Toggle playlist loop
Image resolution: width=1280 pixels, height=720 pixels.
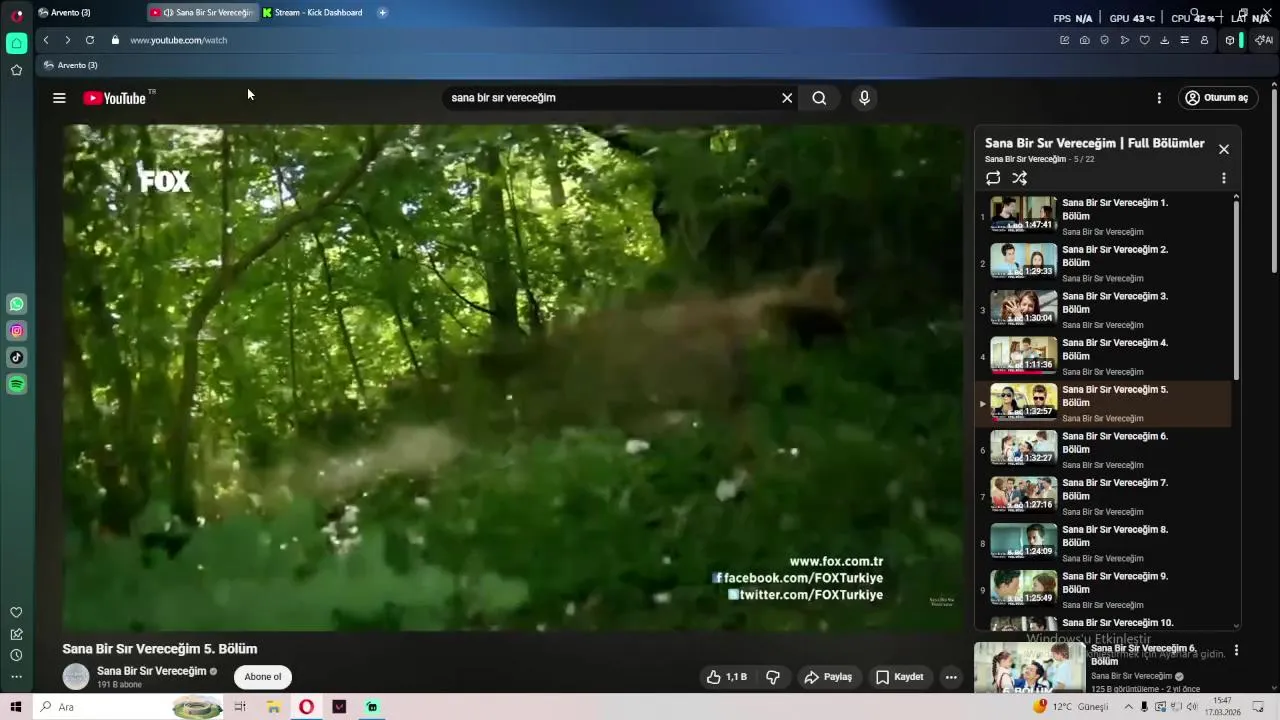pyautogui.click(x=993, y=178)
